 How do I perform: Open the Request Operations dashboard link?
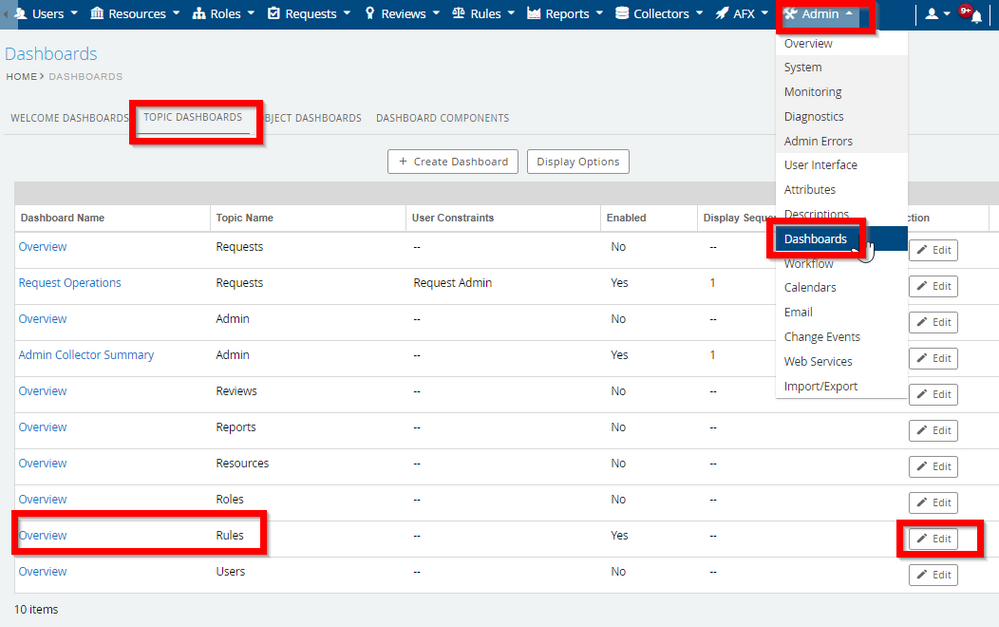coord(70,283)
